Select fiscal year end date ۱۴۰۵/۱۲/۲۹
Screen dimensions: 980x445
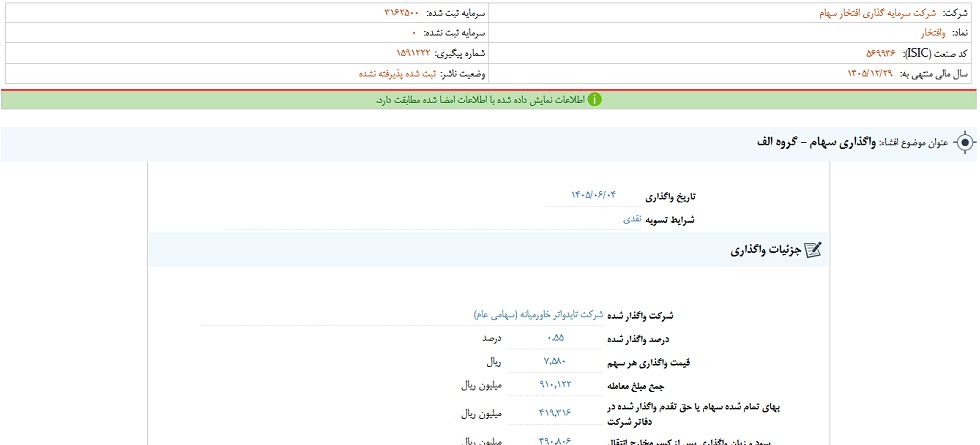[x=871, y=74]
